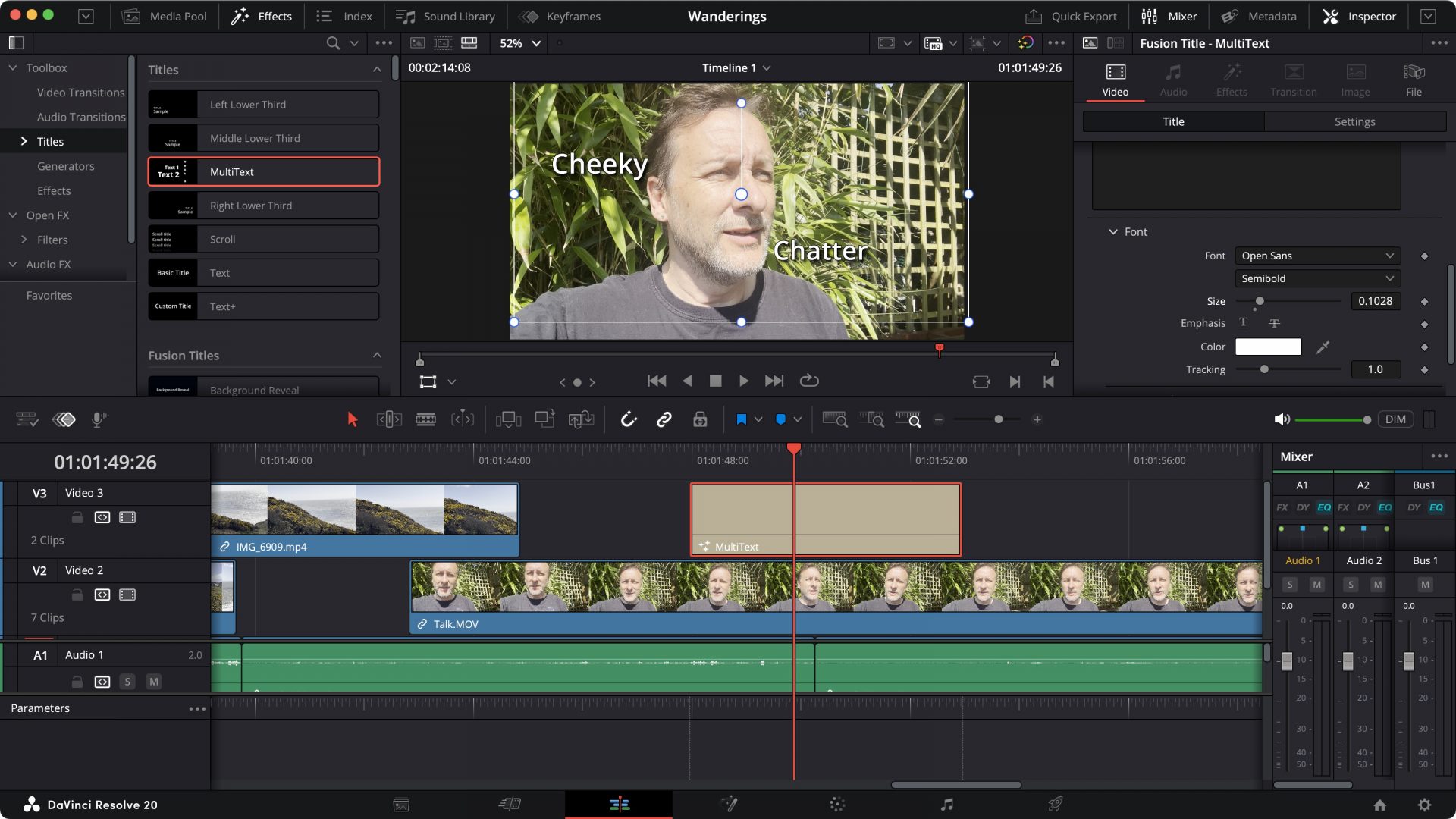Switch to the Settings tab
Screen dimensions: 1456x819
(x=1354, y=121)
